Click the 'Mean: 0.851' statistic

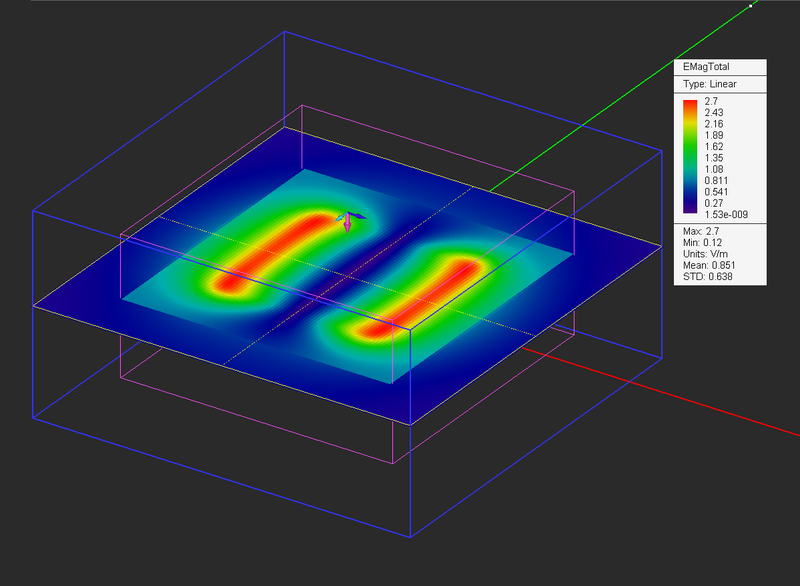click(709, 265)
